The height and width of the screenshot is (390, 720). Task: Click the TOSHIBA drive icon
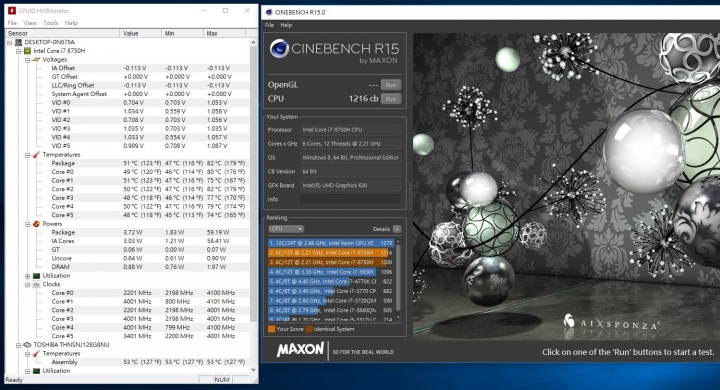click(x=28, y=345)
